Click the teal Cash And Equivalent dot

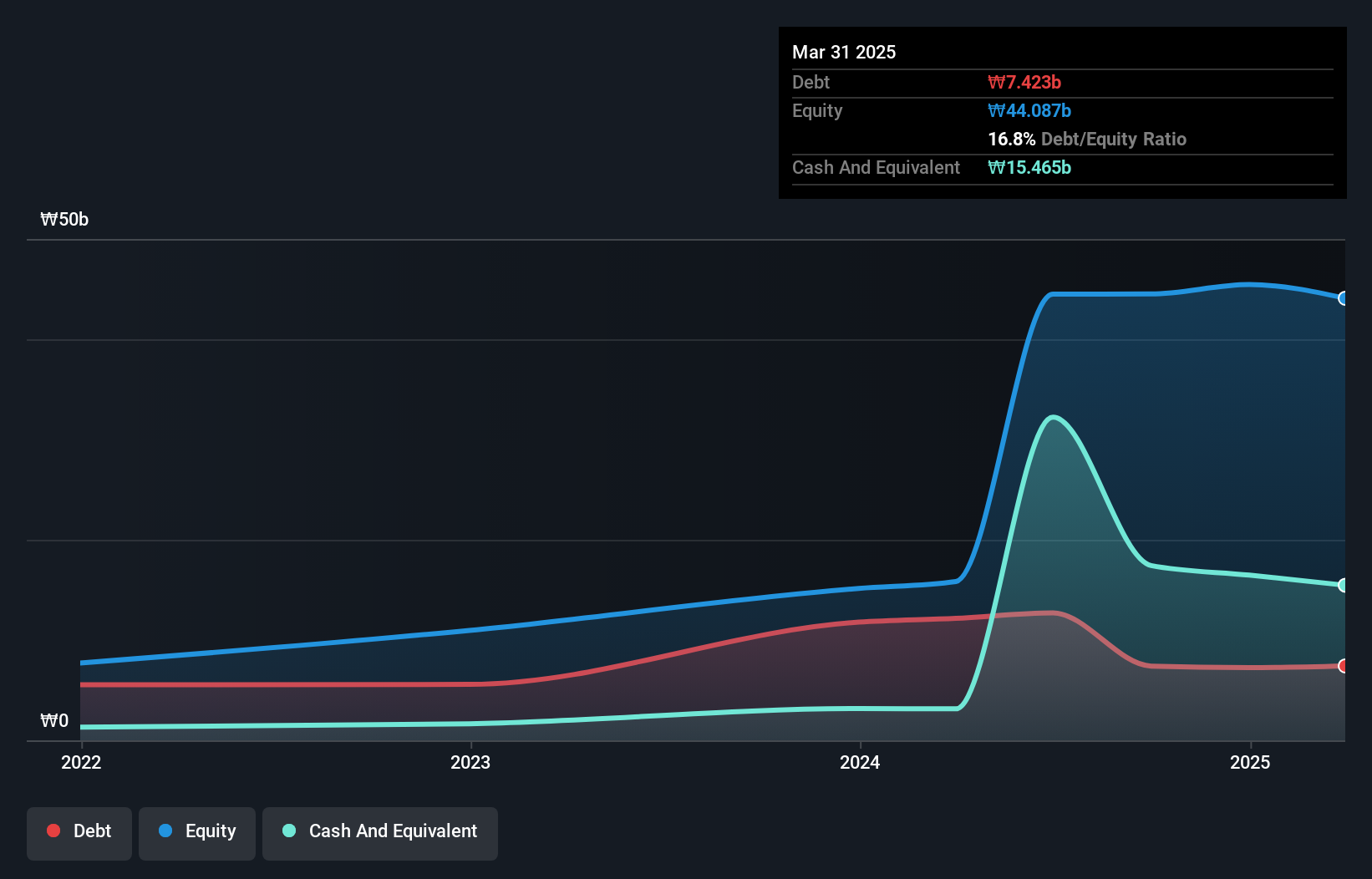click(x=288, y=831)
